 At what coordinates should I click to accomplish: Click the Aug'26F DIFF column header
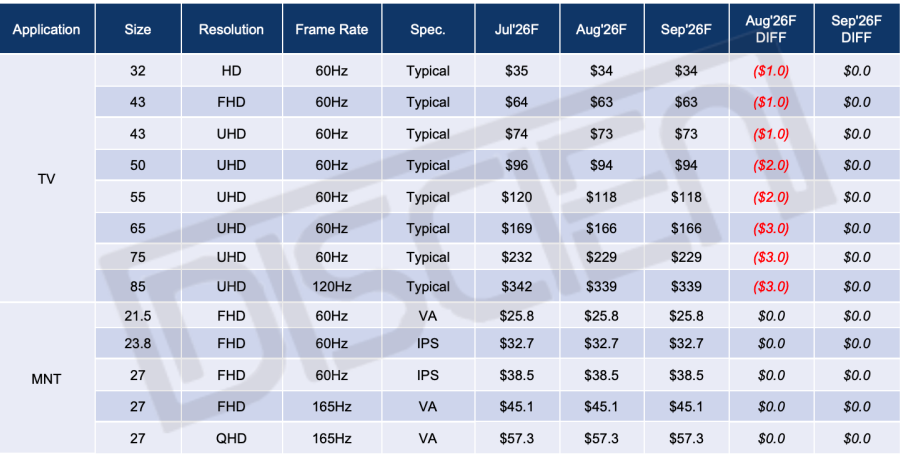coord(771,29)
